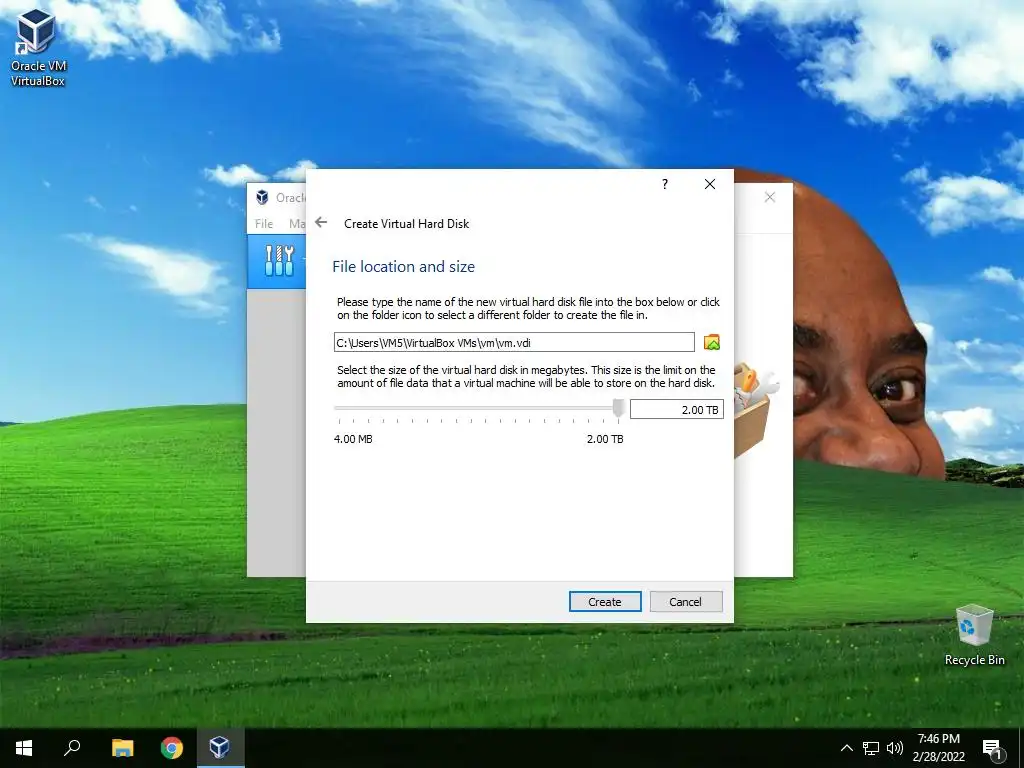Launch Google Chrome from the taskbar
The image size is (1024, 768).
click(x=172, y=748)
